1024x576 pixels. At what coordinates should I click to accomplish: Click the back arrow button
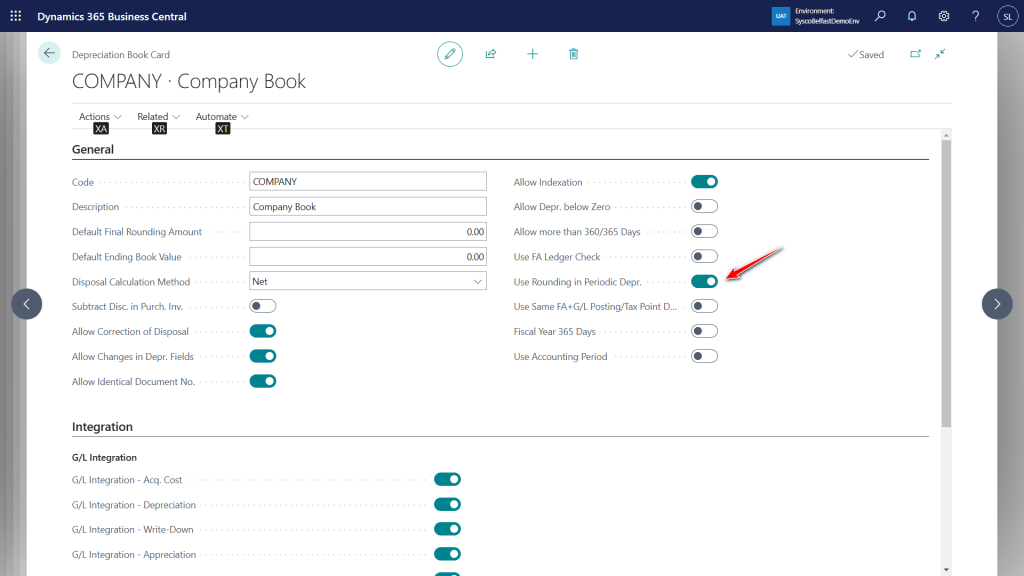[x=50, y=53]
